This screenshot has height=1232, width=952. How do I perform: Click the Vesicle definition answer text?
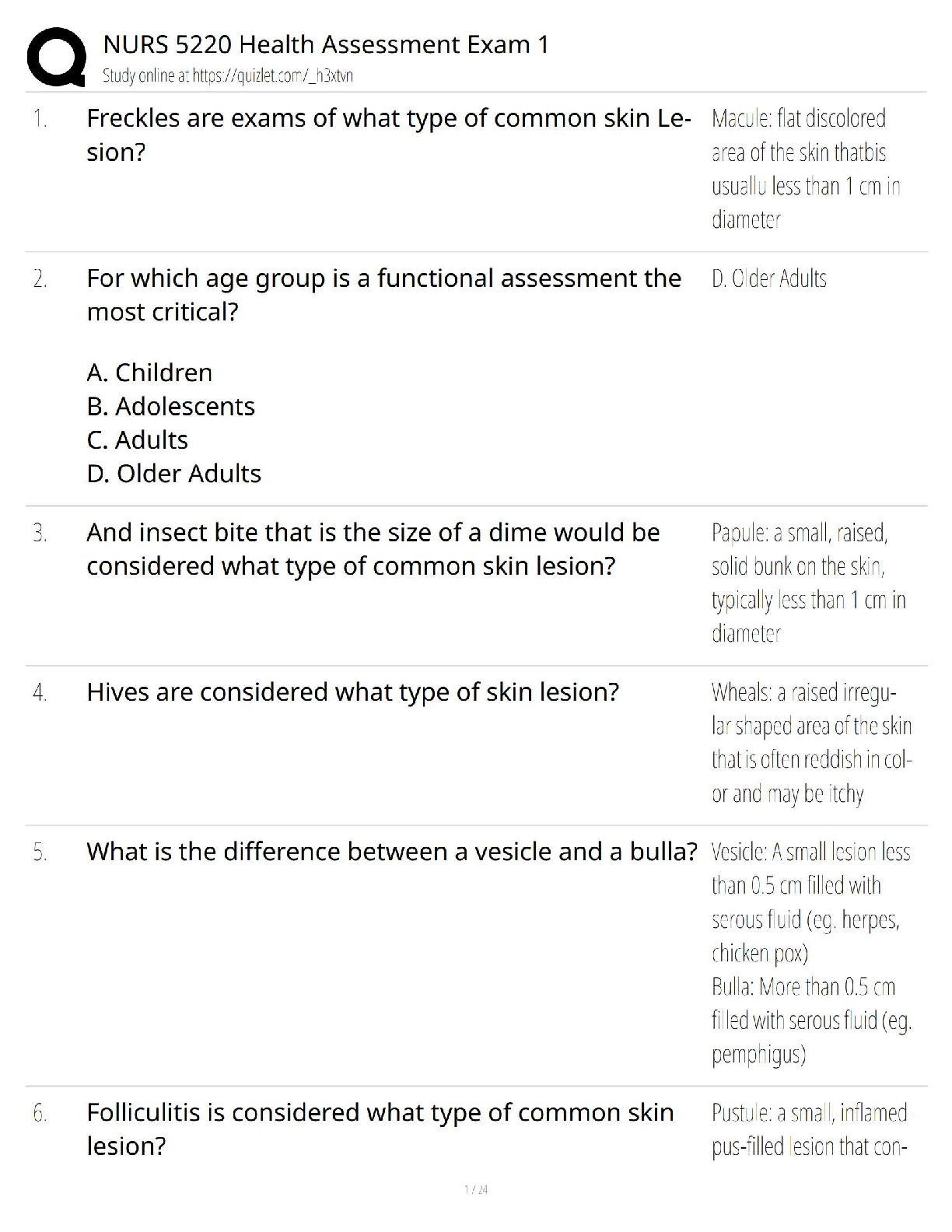coord(810,902)
